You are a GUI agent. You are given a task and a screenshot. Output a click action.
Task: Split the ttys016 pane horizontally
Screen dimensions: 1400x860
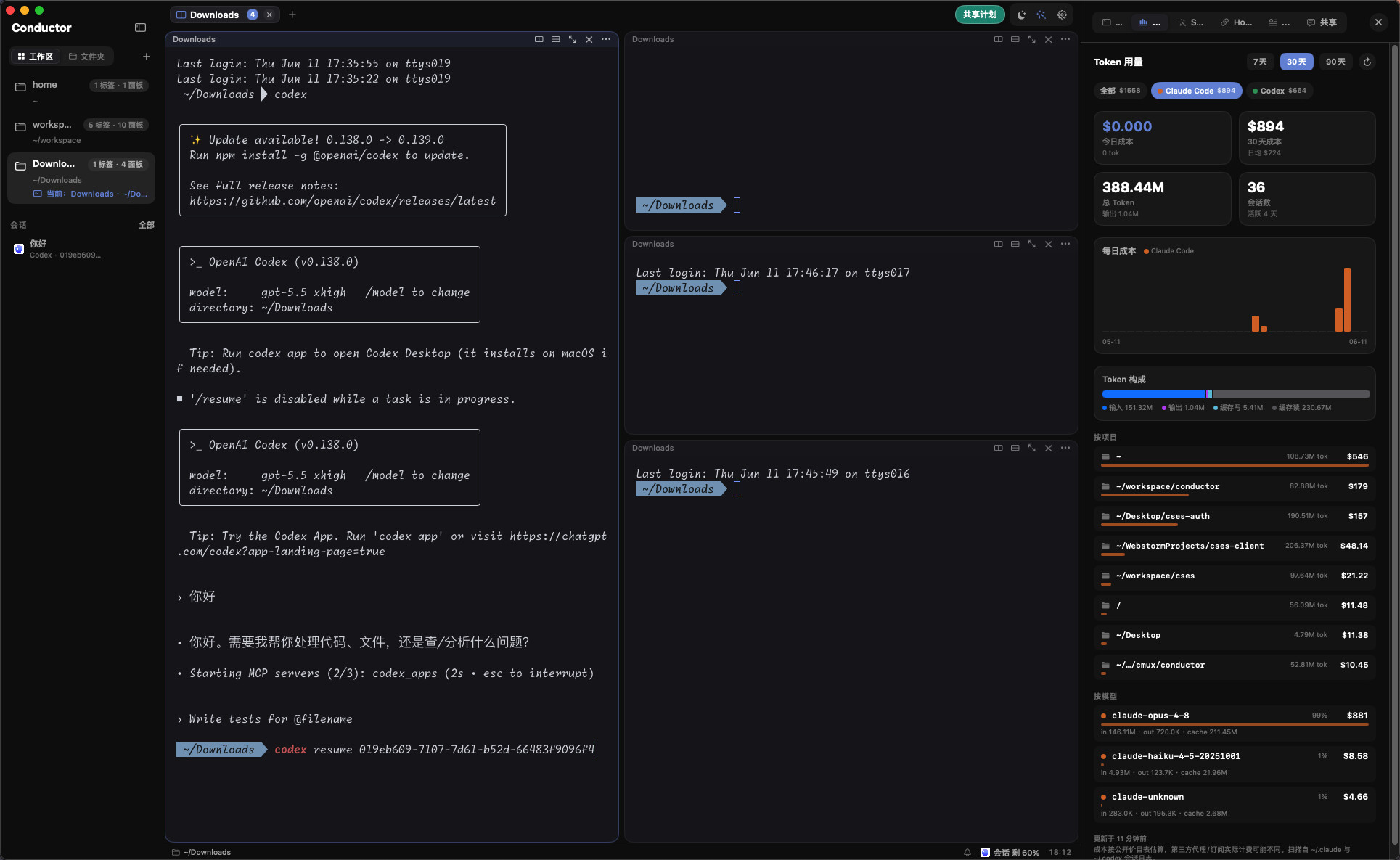click(1015, 448)
